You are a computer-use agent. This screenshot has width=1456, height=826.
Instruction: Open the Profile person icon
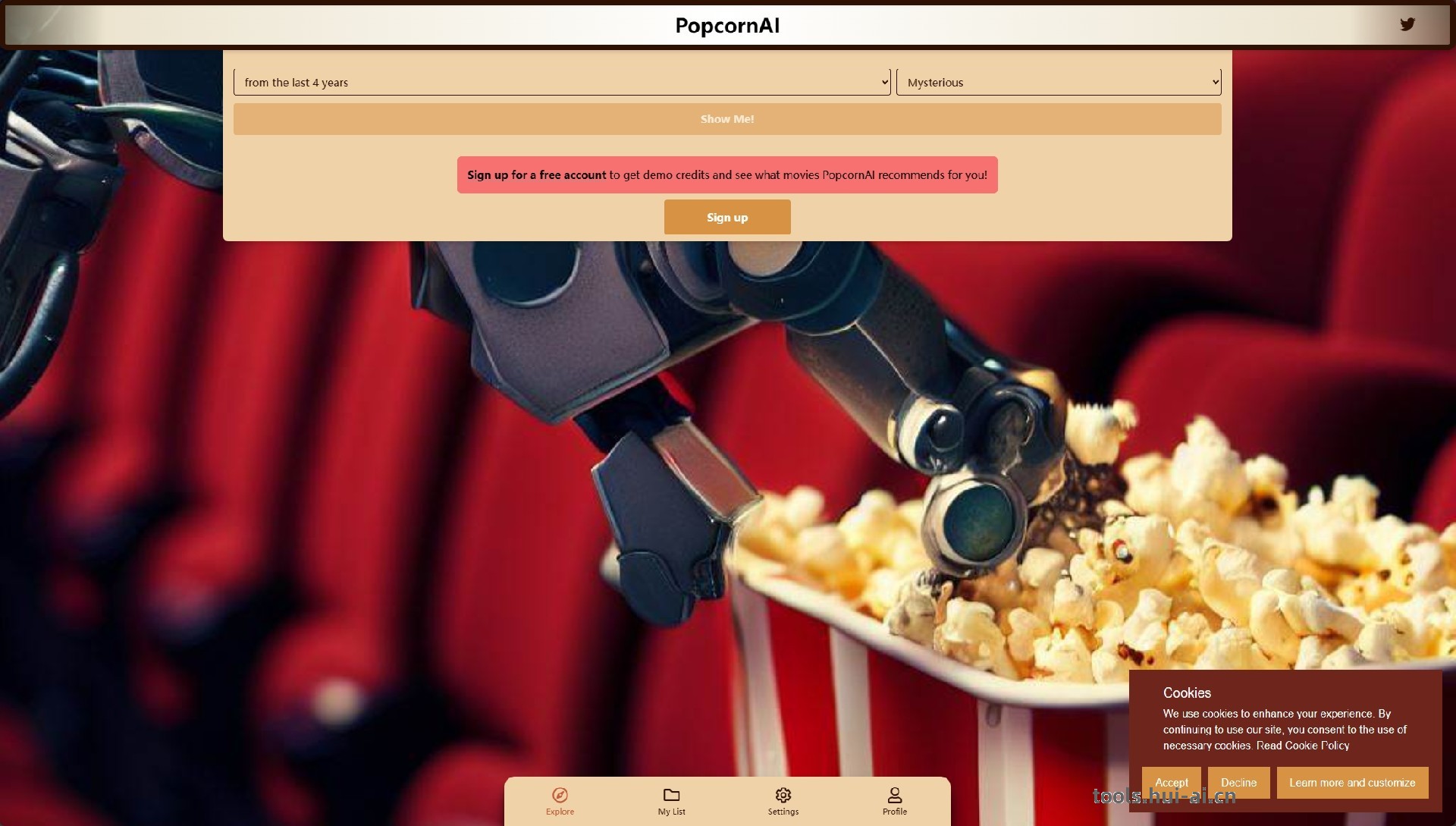coord(894,795)
